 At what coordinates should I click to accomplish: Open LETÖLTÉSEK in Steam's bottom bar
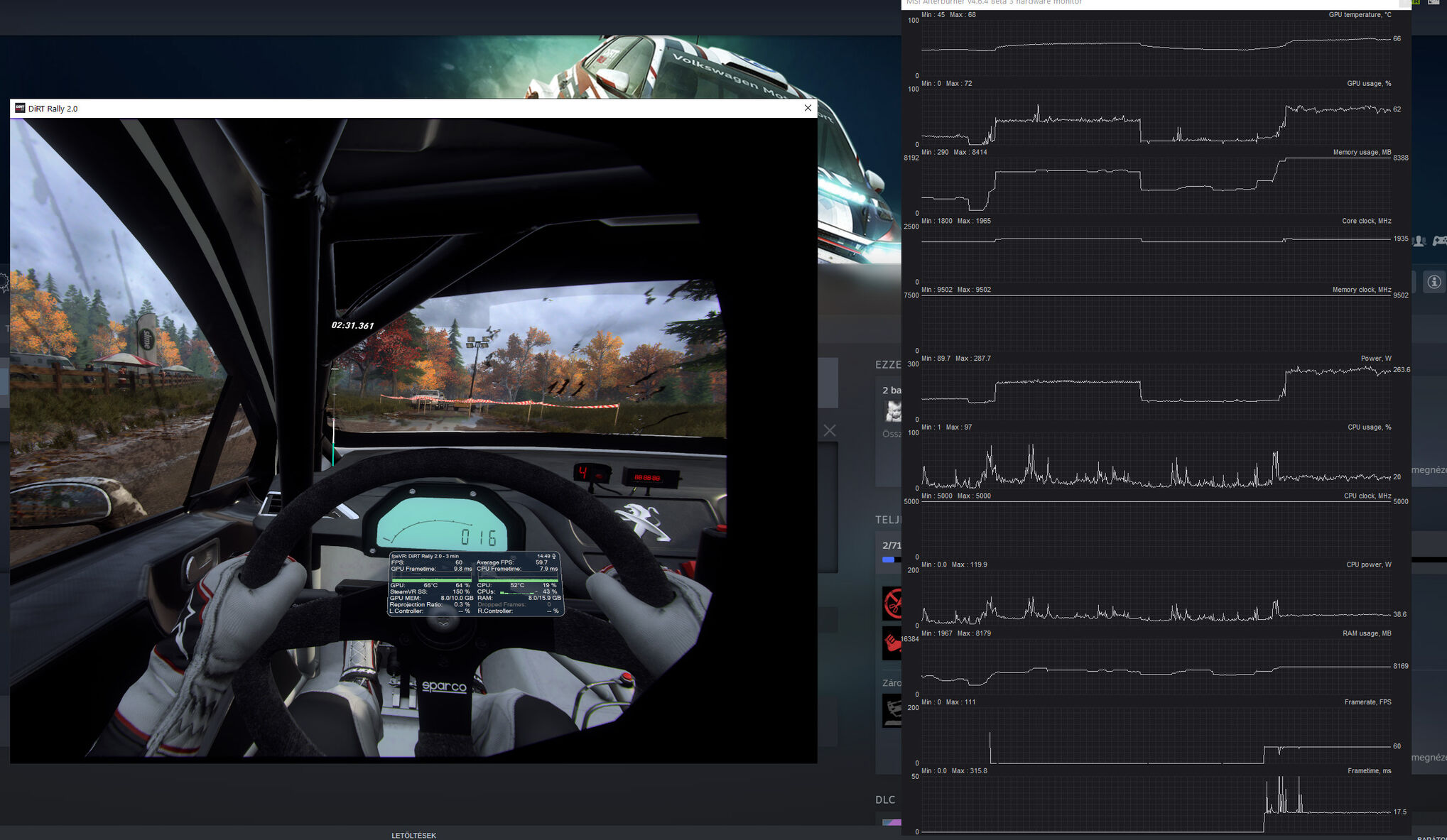point(413,835)
